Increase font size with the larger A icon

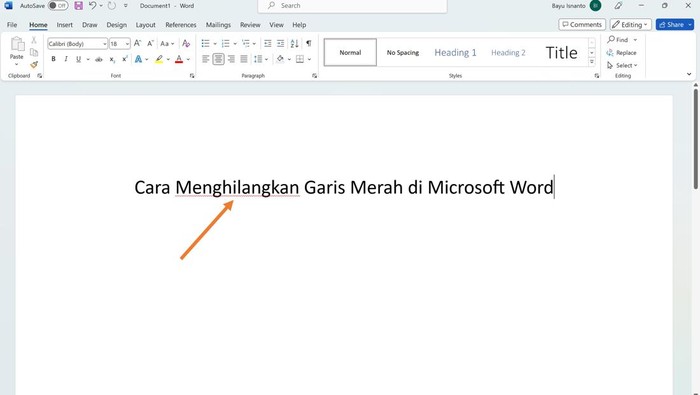138,43
